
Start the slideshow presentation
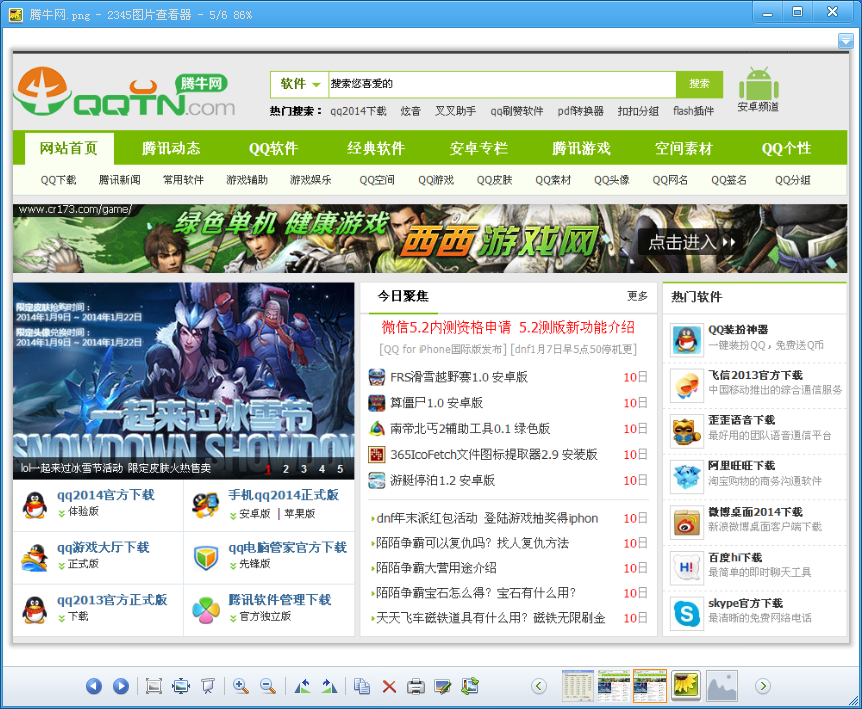[208, 686]
